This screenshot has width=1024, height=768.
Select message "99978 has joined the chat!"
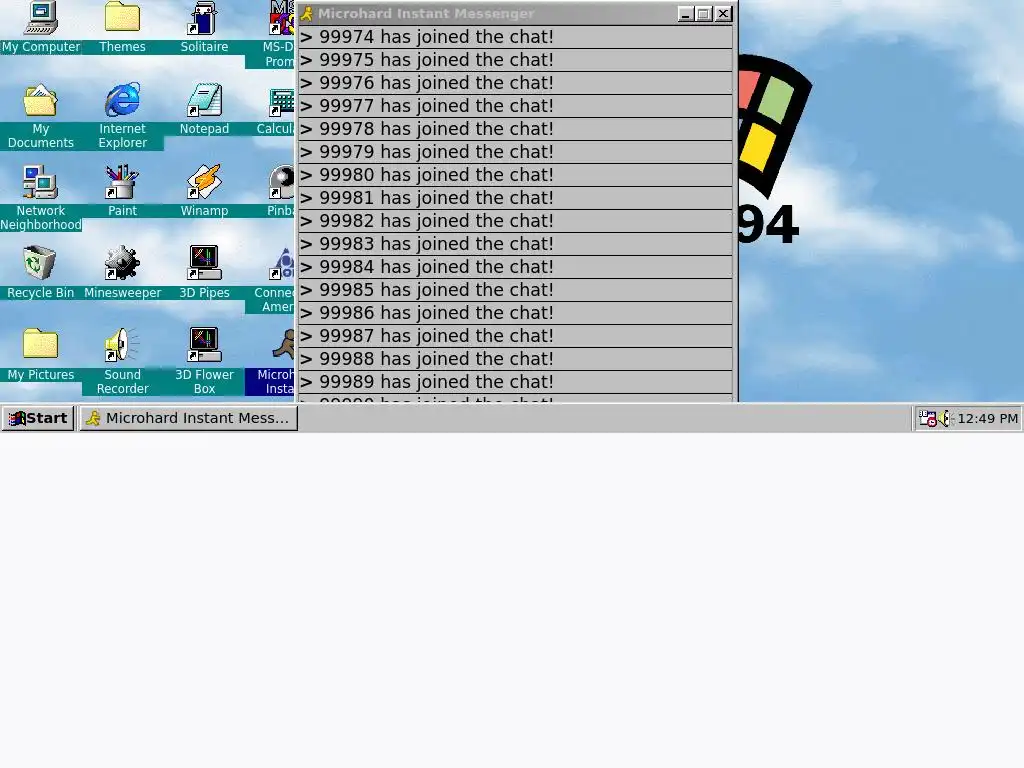(x=515, y=129)
